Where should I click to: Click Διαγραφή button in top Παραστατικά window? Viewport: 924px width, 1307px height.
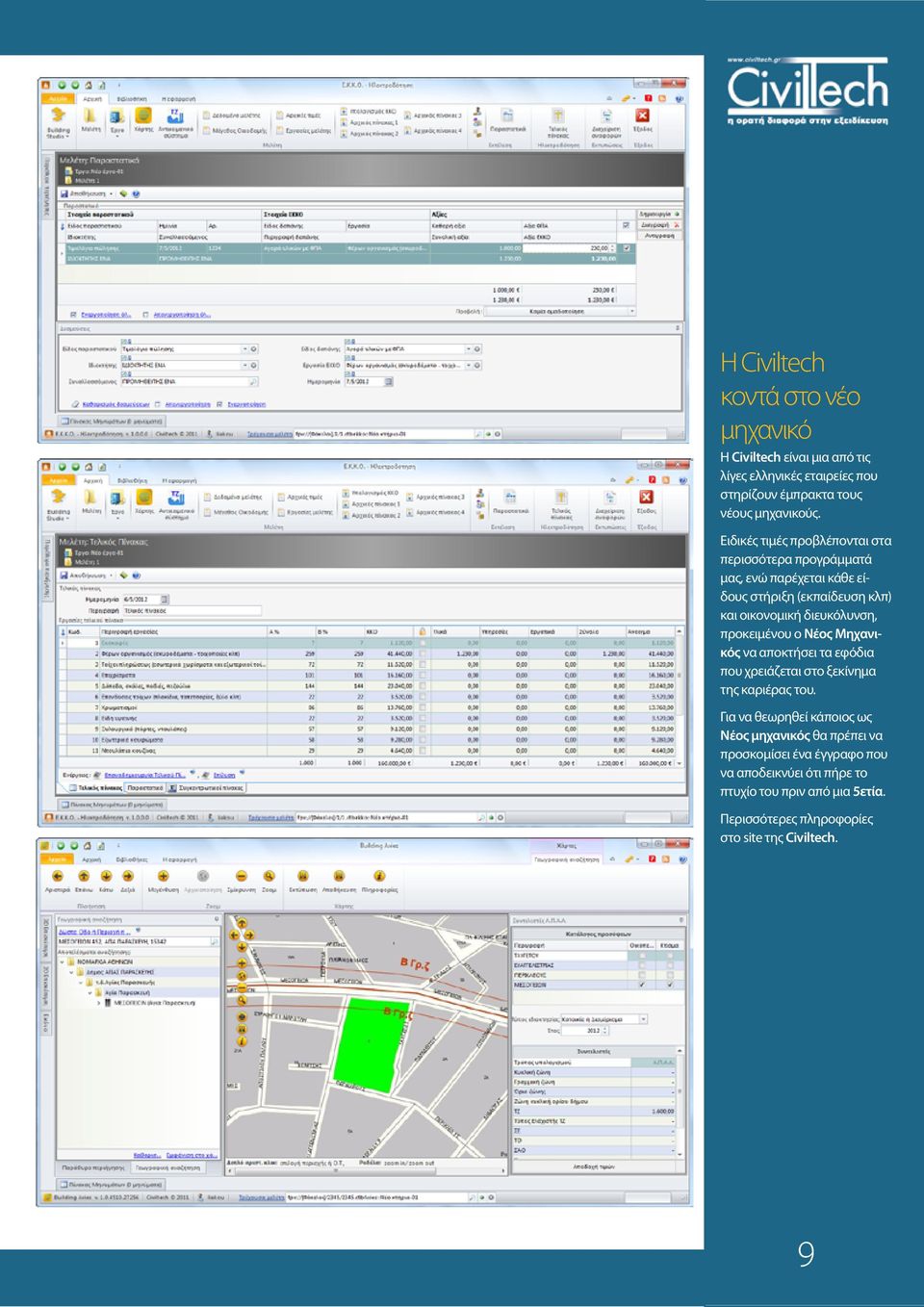tap(659, 224)
